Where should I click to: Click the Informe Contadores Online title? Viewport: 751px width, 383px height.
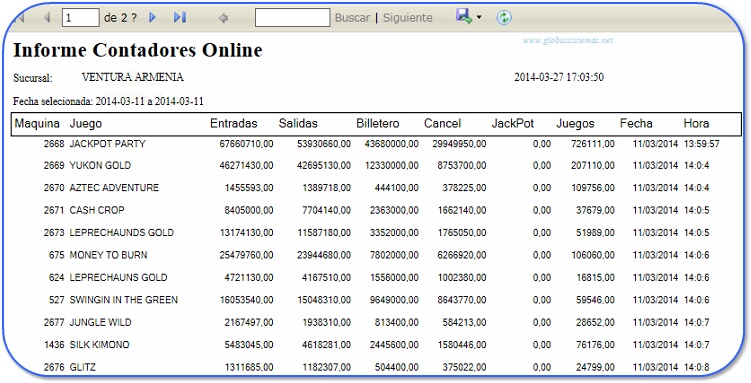tap(138, 50)
